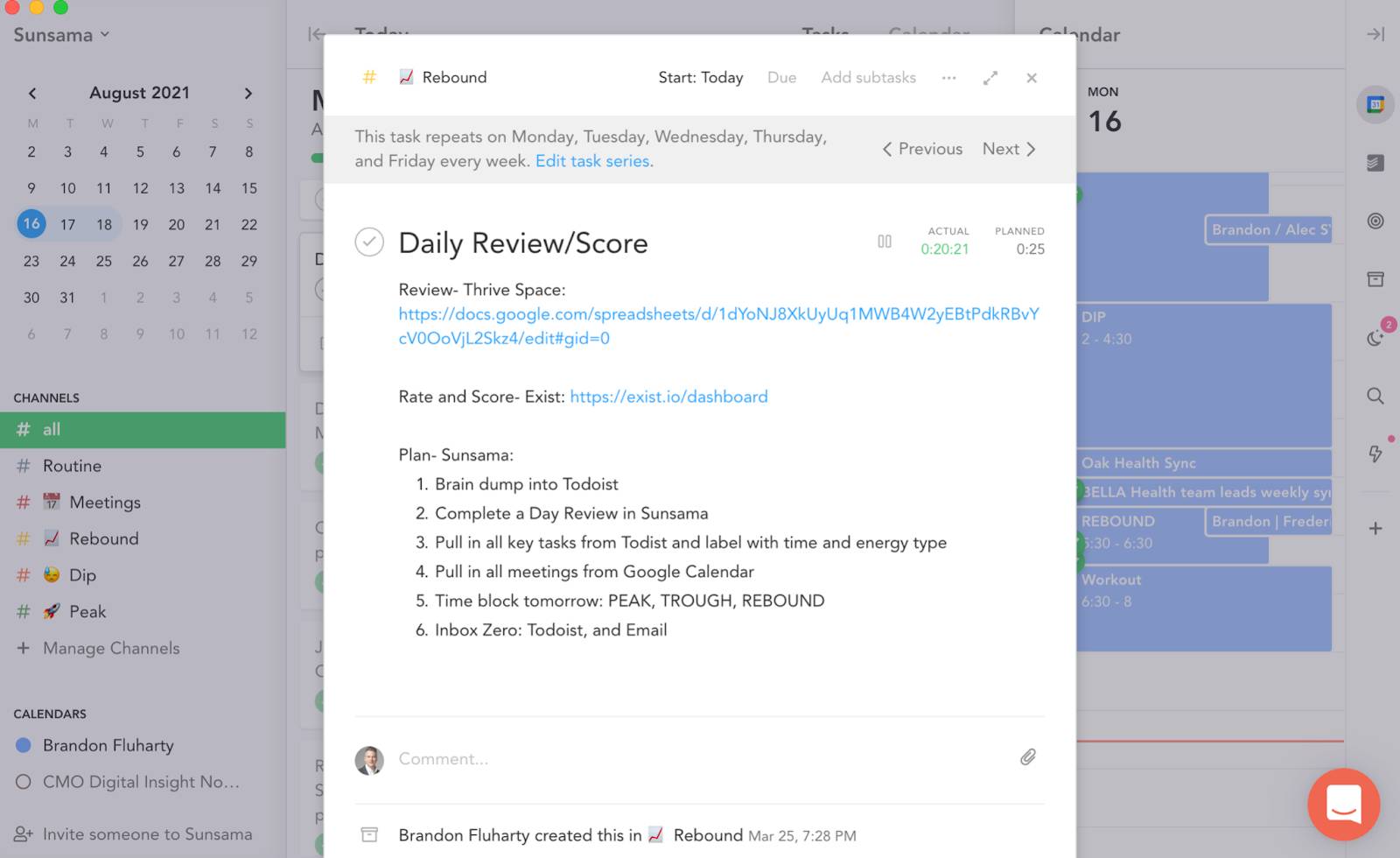The image size is (1400, 858).
Task: Close the task modal
Action: pos(1032,78)
